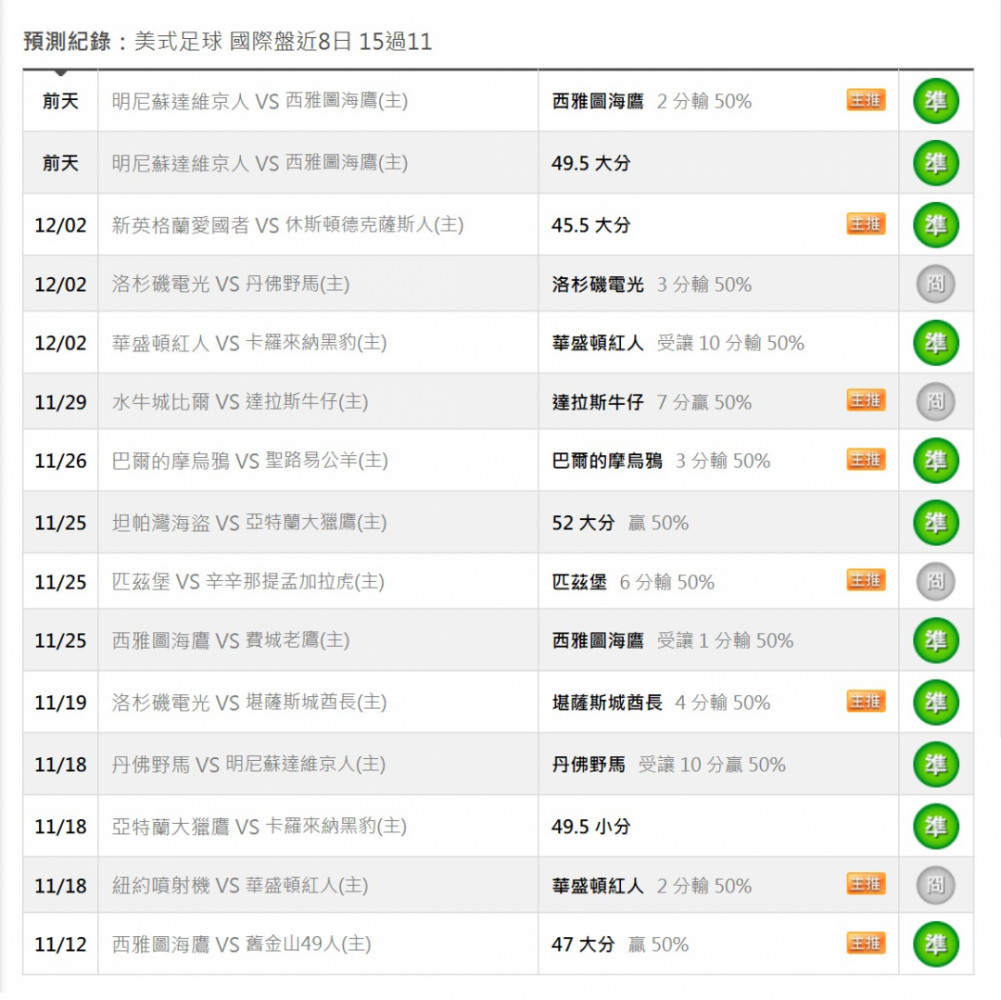Click the green 準 icon in the 堪薩斯城酋長 4分輸 row
Screen dimensions: 1001x1000
(x=935, y=702)
